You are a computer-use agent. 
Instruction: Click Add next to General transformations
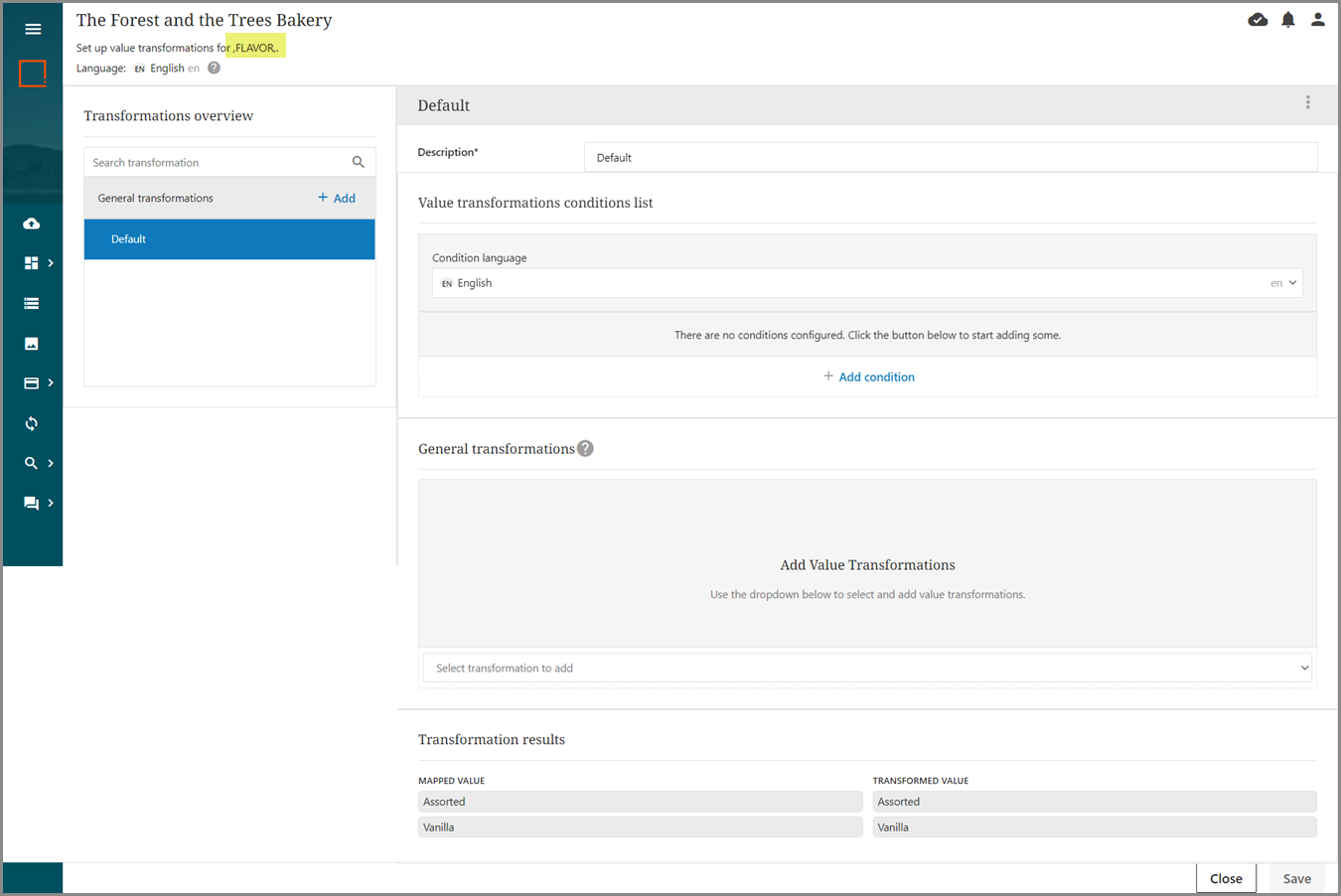pyautogui.click(x=337, y=199)
